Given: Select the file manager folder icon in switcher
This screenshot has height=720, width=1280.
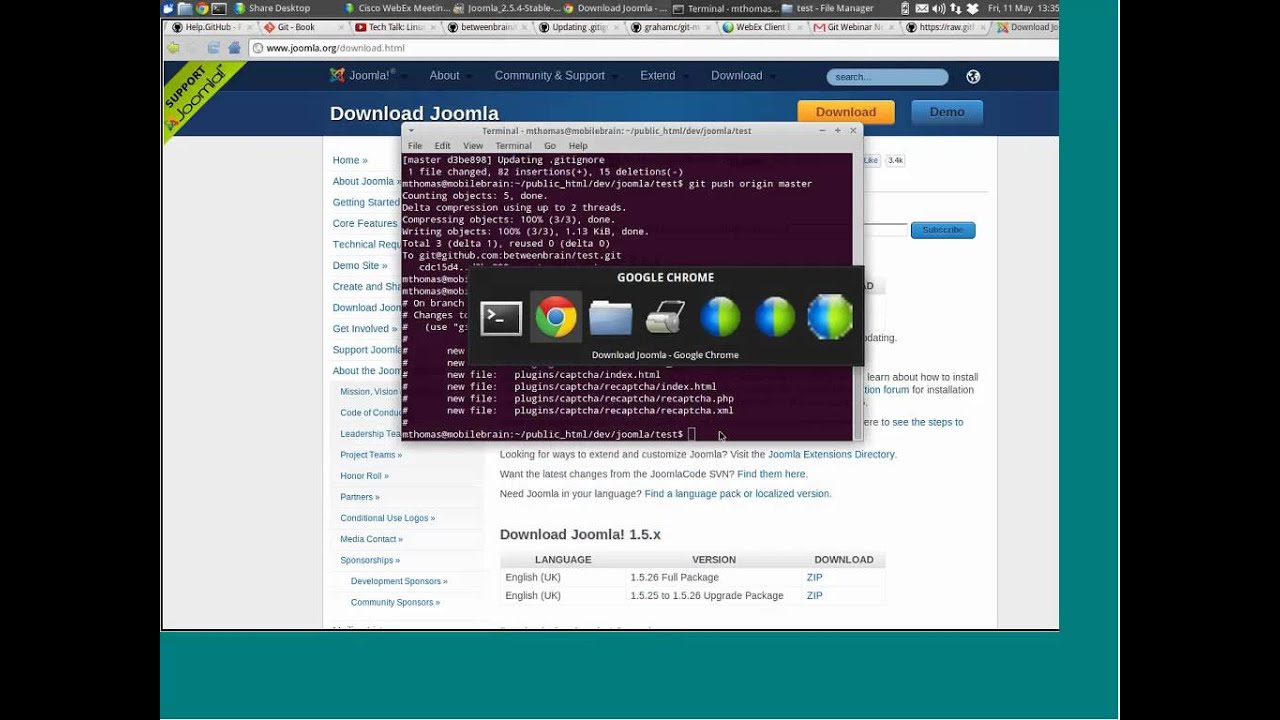Looking at the screenshot, I should (610, 318).
